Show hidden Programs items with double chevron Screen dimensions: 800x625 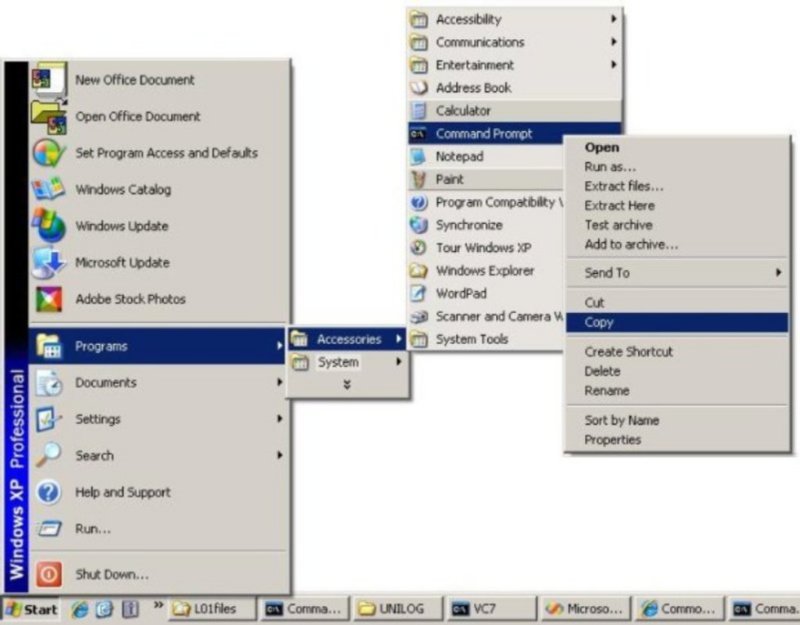[x=347, y=385]
